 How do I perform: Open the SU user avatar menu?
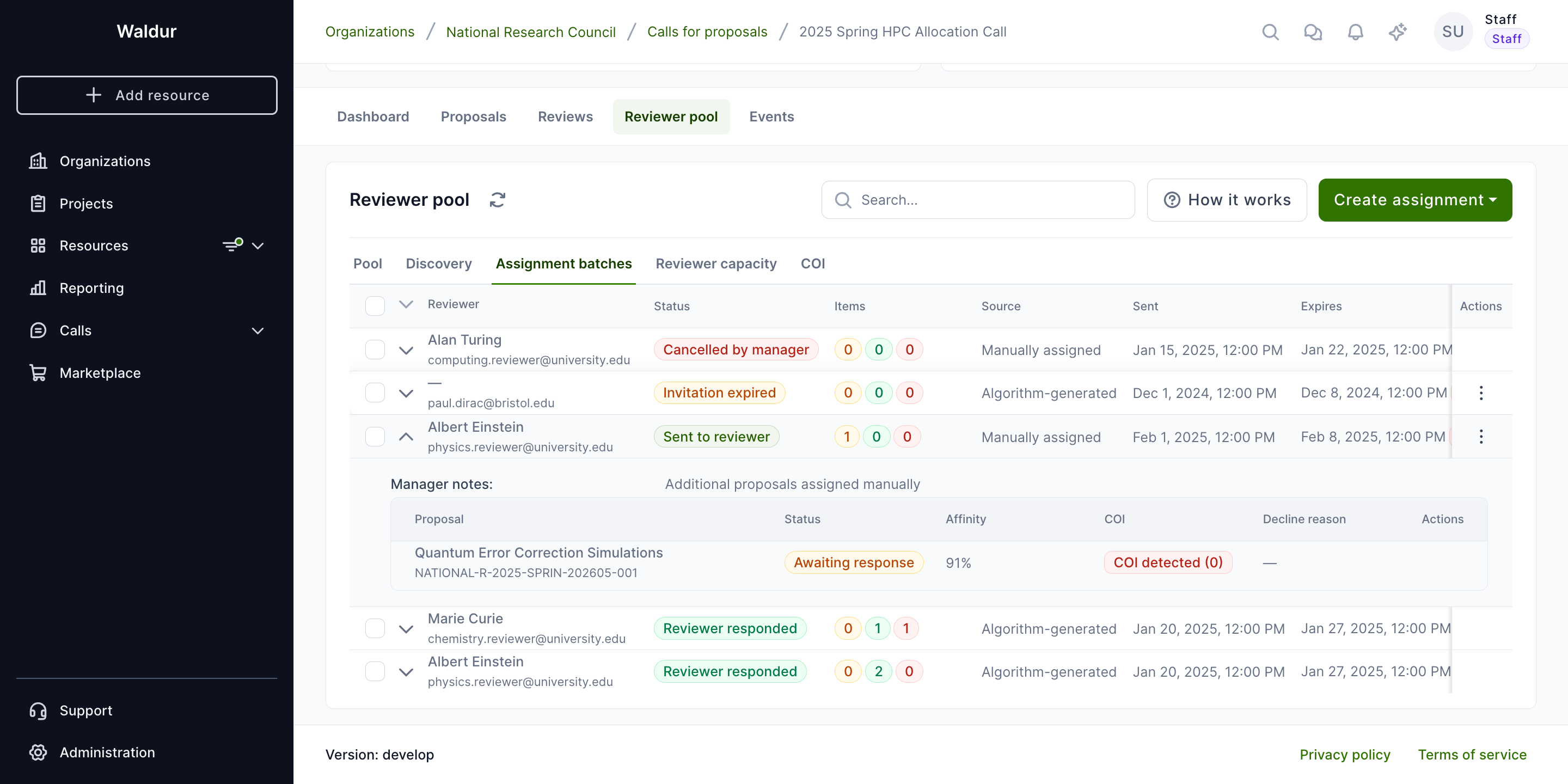1453,32
